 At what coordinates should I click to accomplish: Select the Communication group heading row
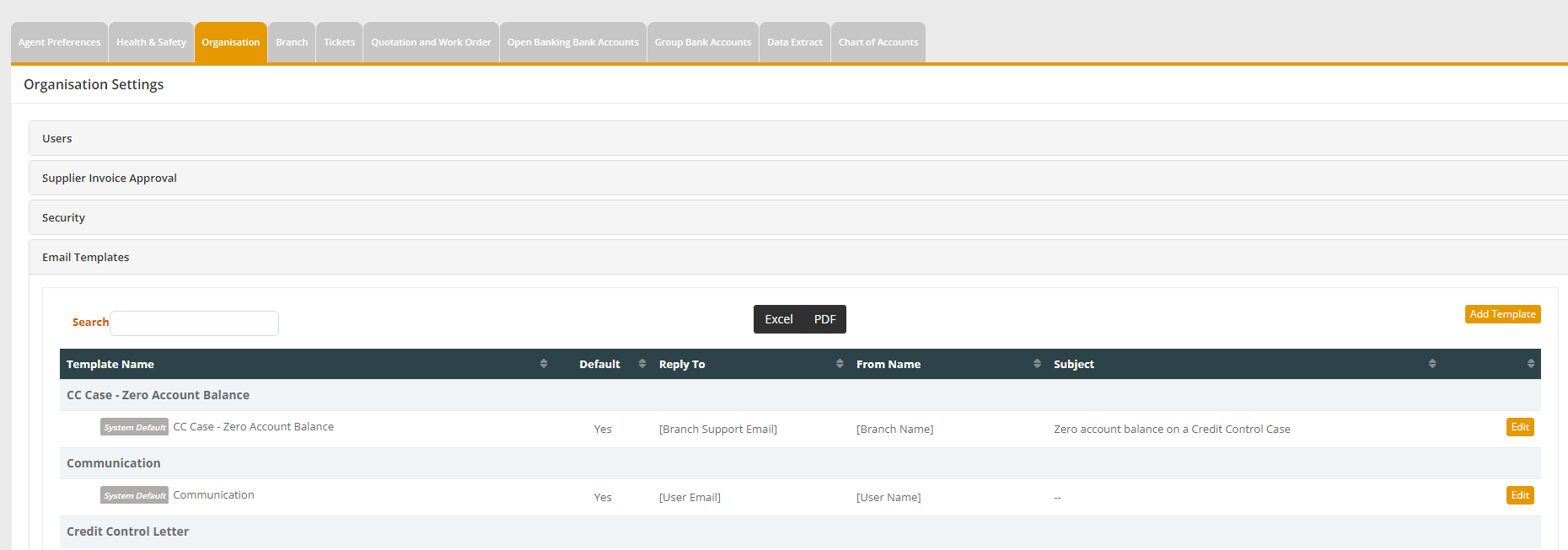point(800,463)
